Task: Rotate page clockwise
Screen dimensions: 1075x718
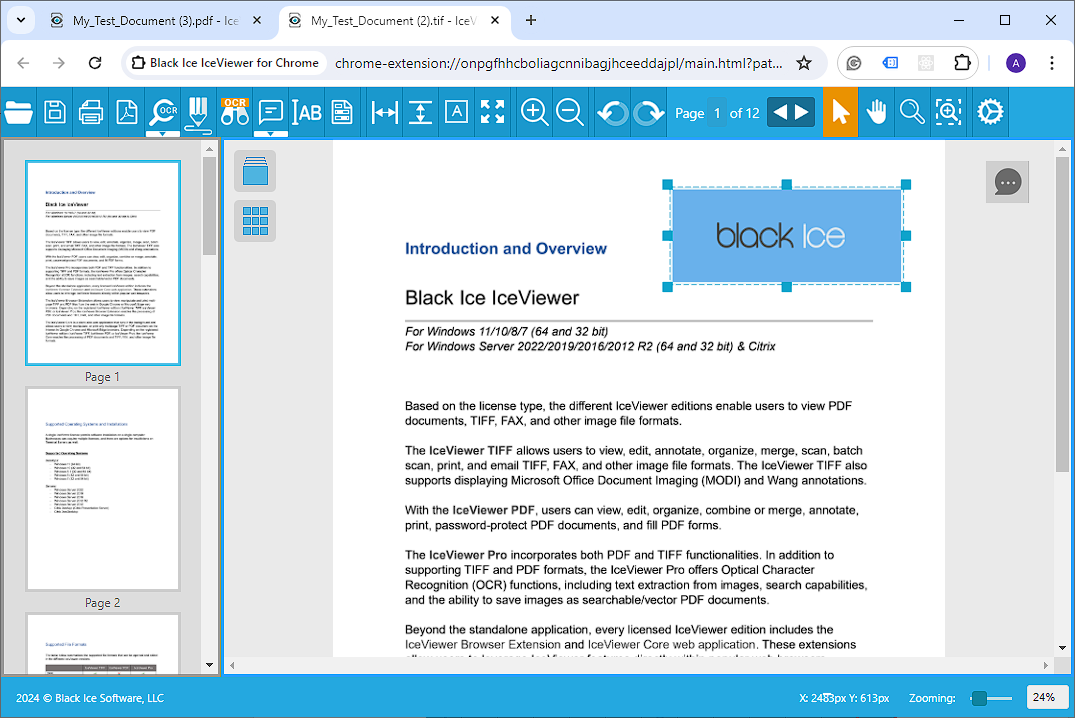Action: point(649,112)
